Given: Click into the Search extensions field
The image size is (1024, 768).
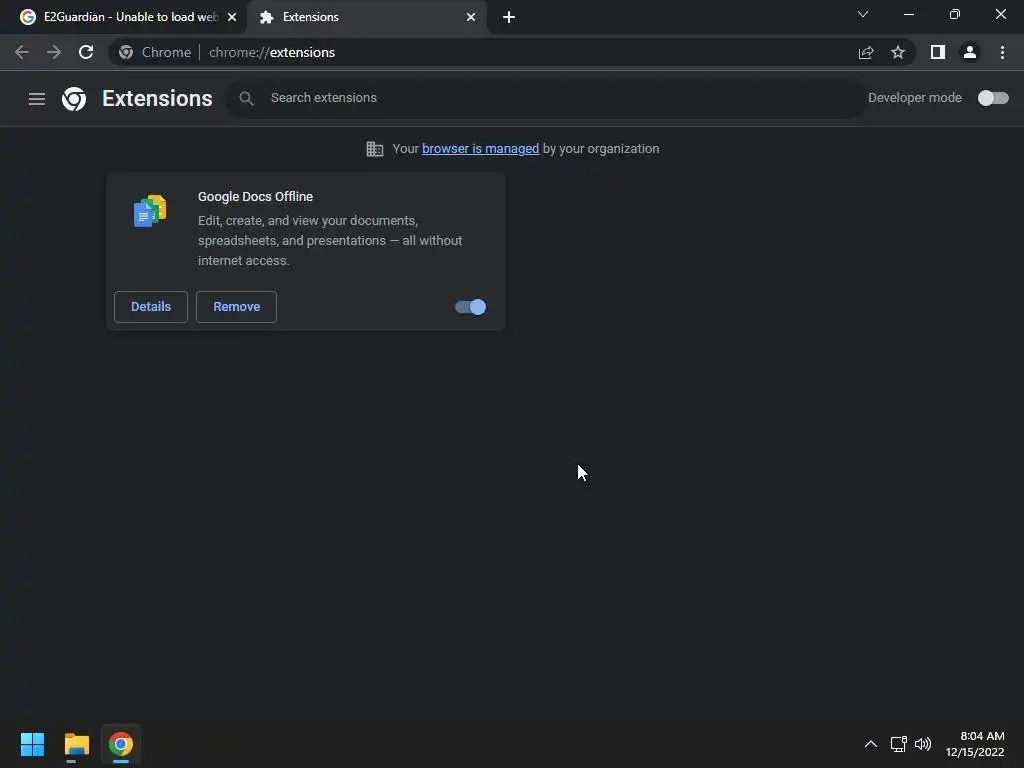Looking at the screenshot, I should [547, 98].
